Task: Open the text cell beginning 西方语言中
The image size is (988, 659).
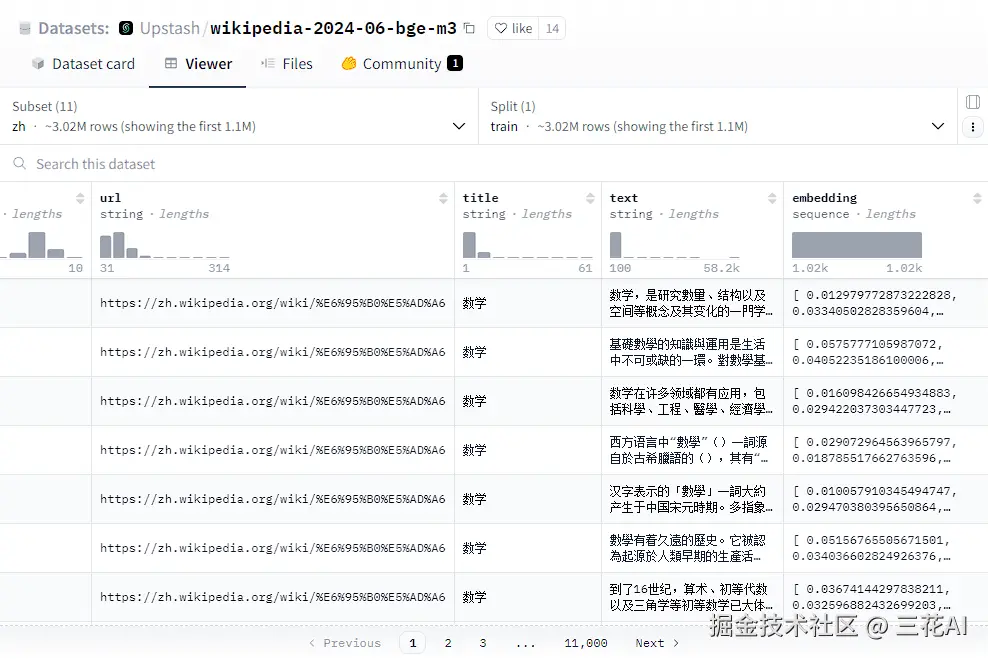Action: point(692,450)
